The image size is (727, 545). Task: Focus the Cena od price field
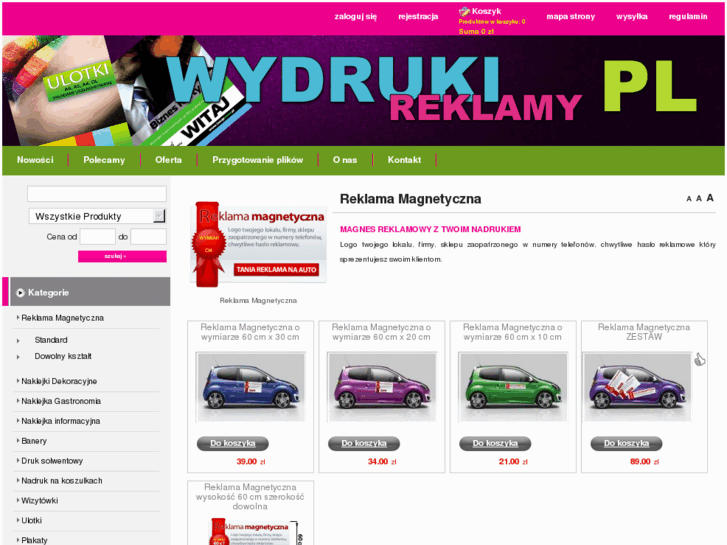coord(98,237)
